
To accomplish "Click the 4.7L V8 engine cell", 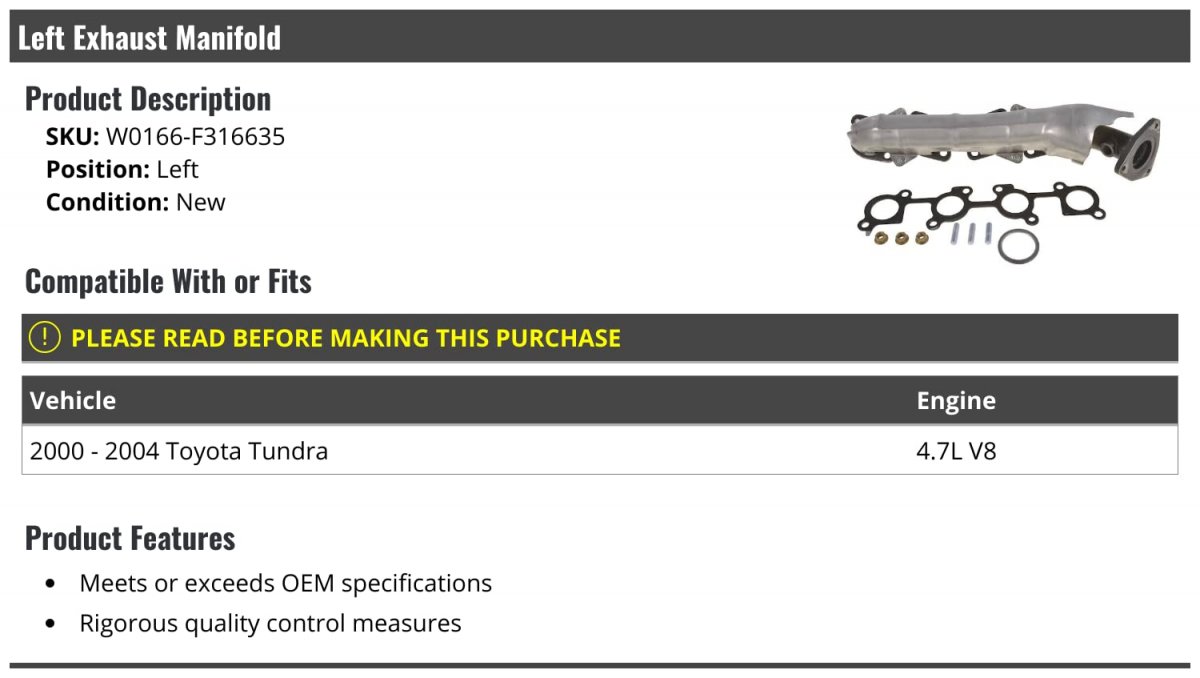I will pos(956,451).
